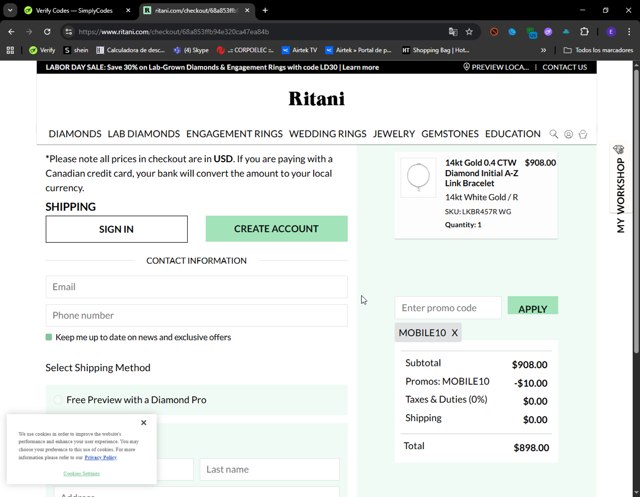Open DIAMONDS menu
640x497 pixels.
coord(75,134)
